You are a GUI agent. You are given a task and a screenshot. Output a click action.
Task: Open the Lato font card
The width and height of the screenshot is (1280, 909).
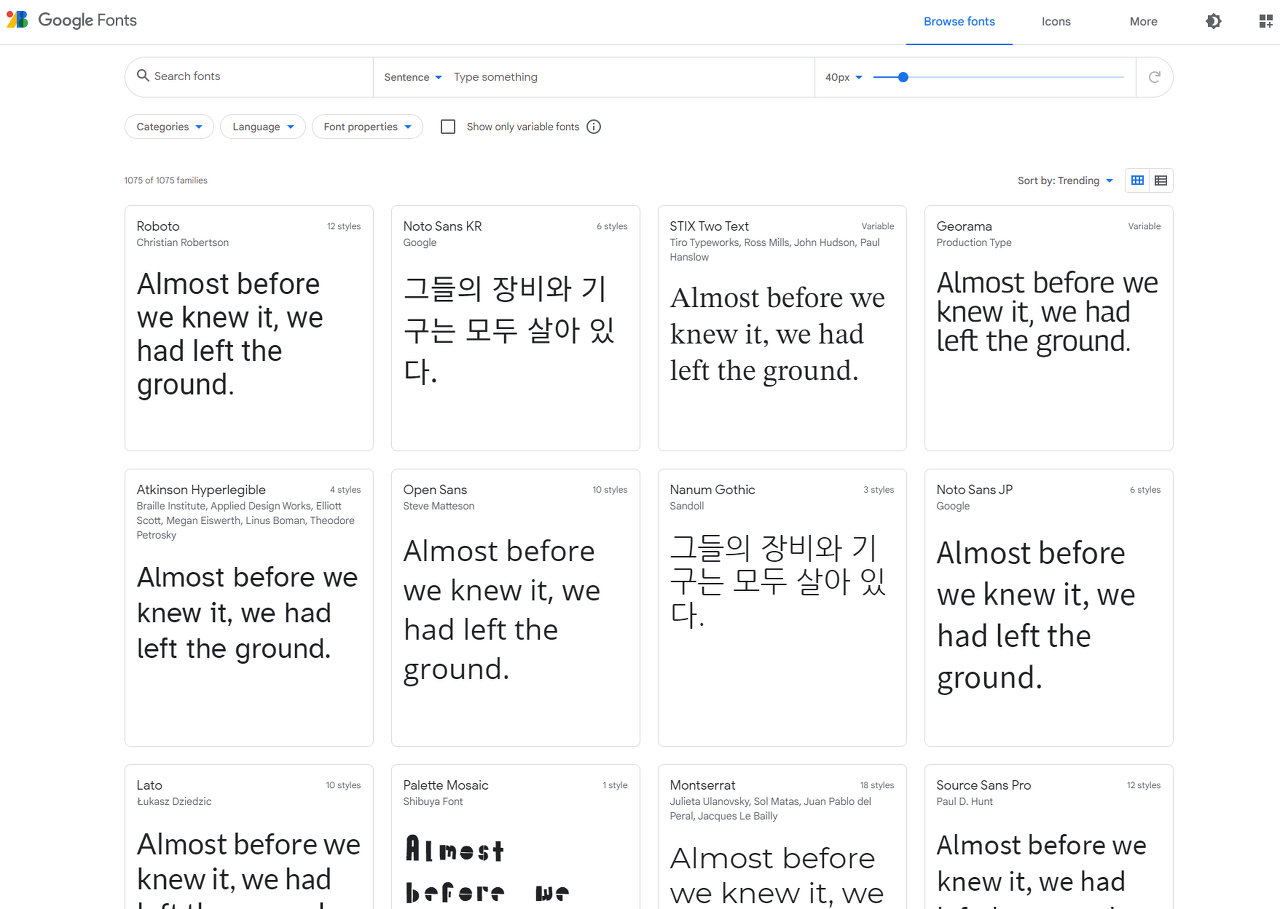pyautogui.click(x=249, y=837)
